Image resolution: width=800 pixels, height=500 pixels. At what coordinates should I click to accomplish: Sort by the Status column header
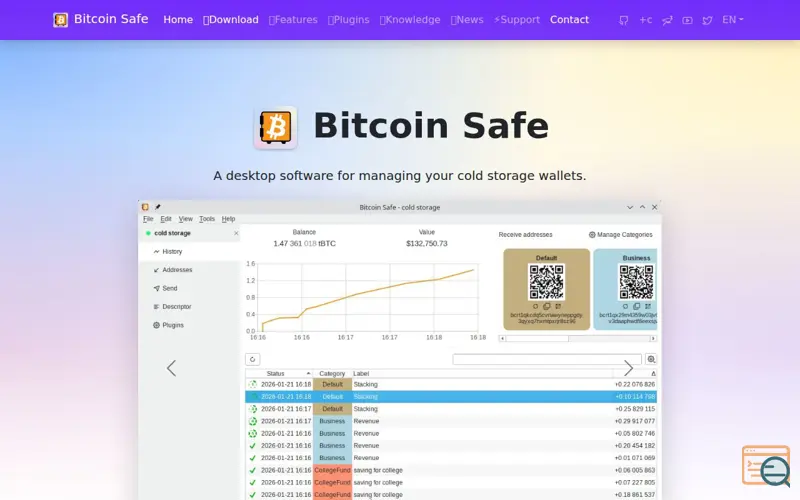pyautogui.click(x=279, y=373)
